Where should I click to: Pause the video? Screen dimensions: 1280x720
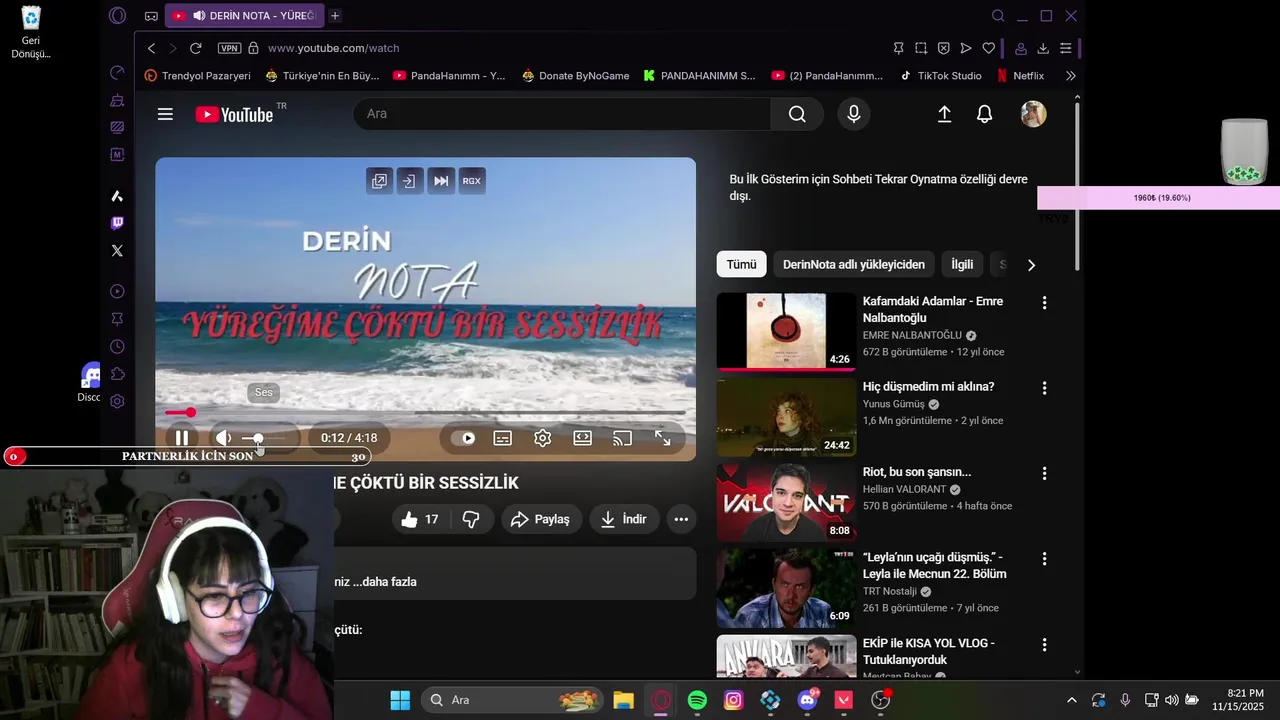point(182,438)
